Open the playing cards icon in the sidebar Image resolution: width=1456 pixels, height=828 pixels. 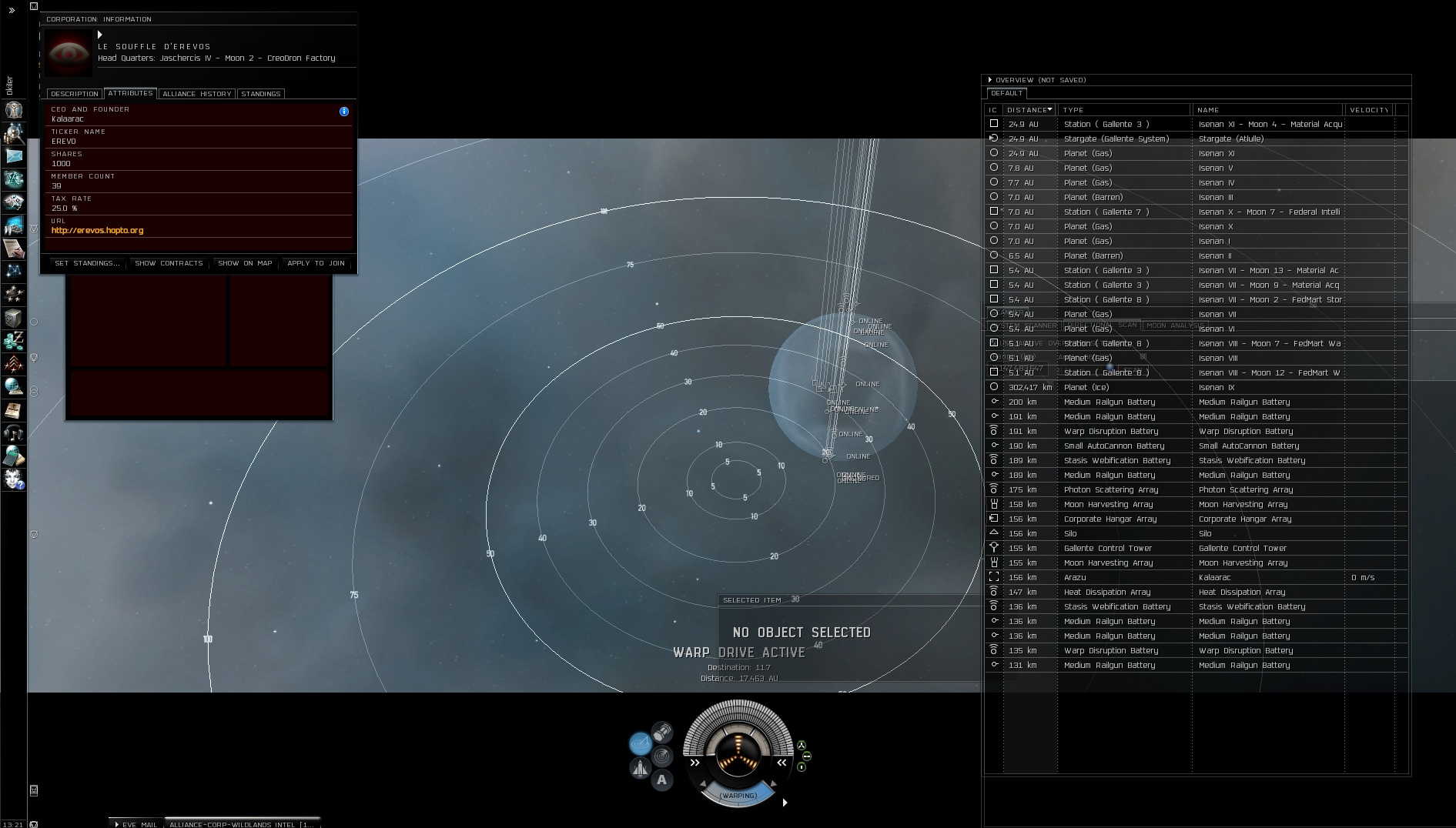click(x=13, y=202)
